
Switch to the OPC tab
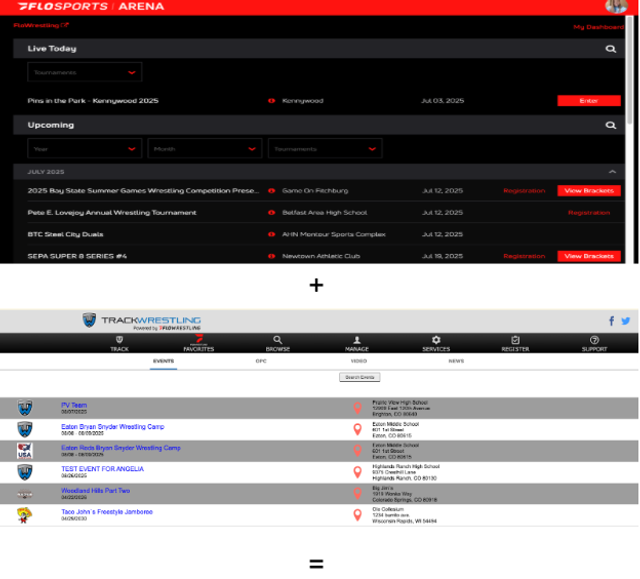point(261,361)
